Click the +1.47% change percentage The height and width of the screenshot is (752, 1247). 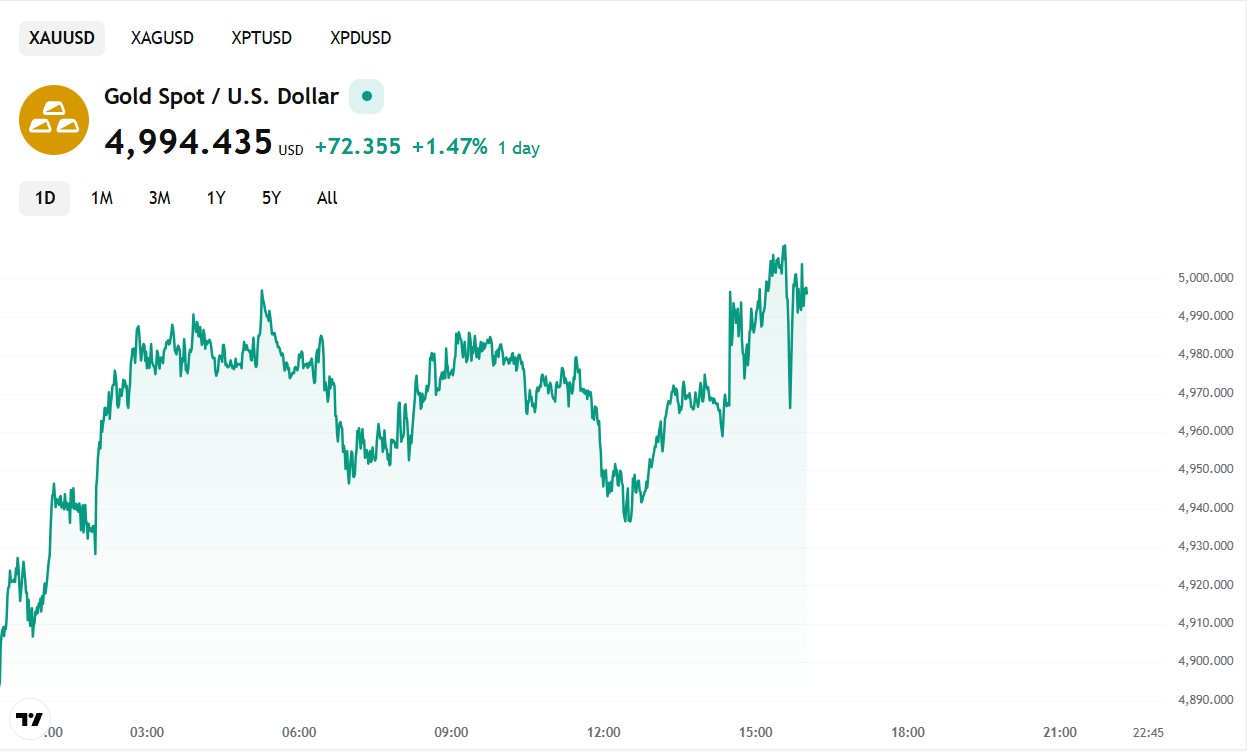click(449, 147)
